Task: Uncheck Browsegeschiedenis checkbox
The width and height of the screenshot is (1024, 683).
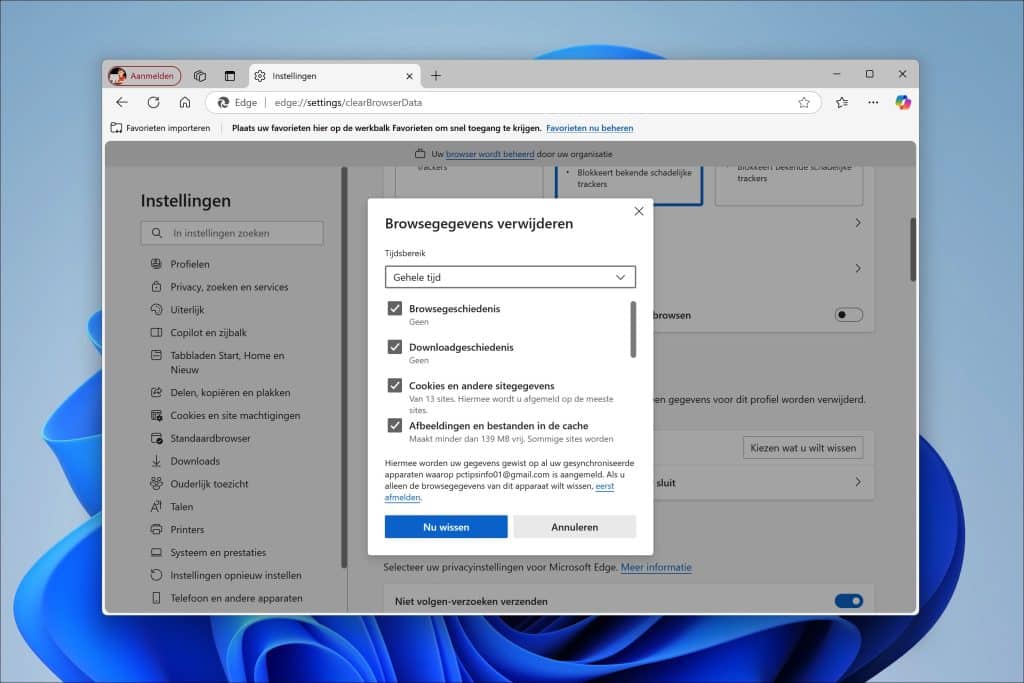Action: point(394,308)
